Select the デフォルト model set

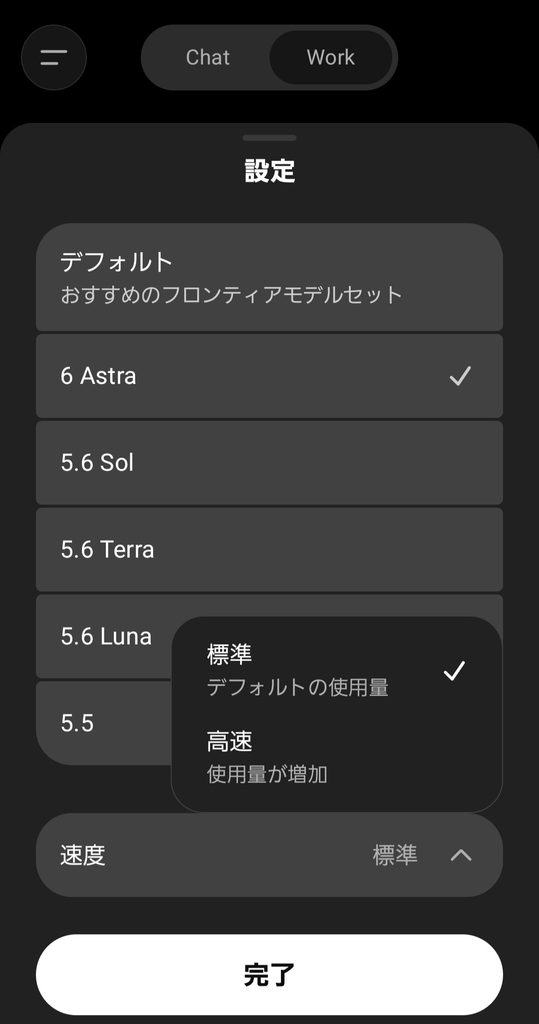point(269,277)
